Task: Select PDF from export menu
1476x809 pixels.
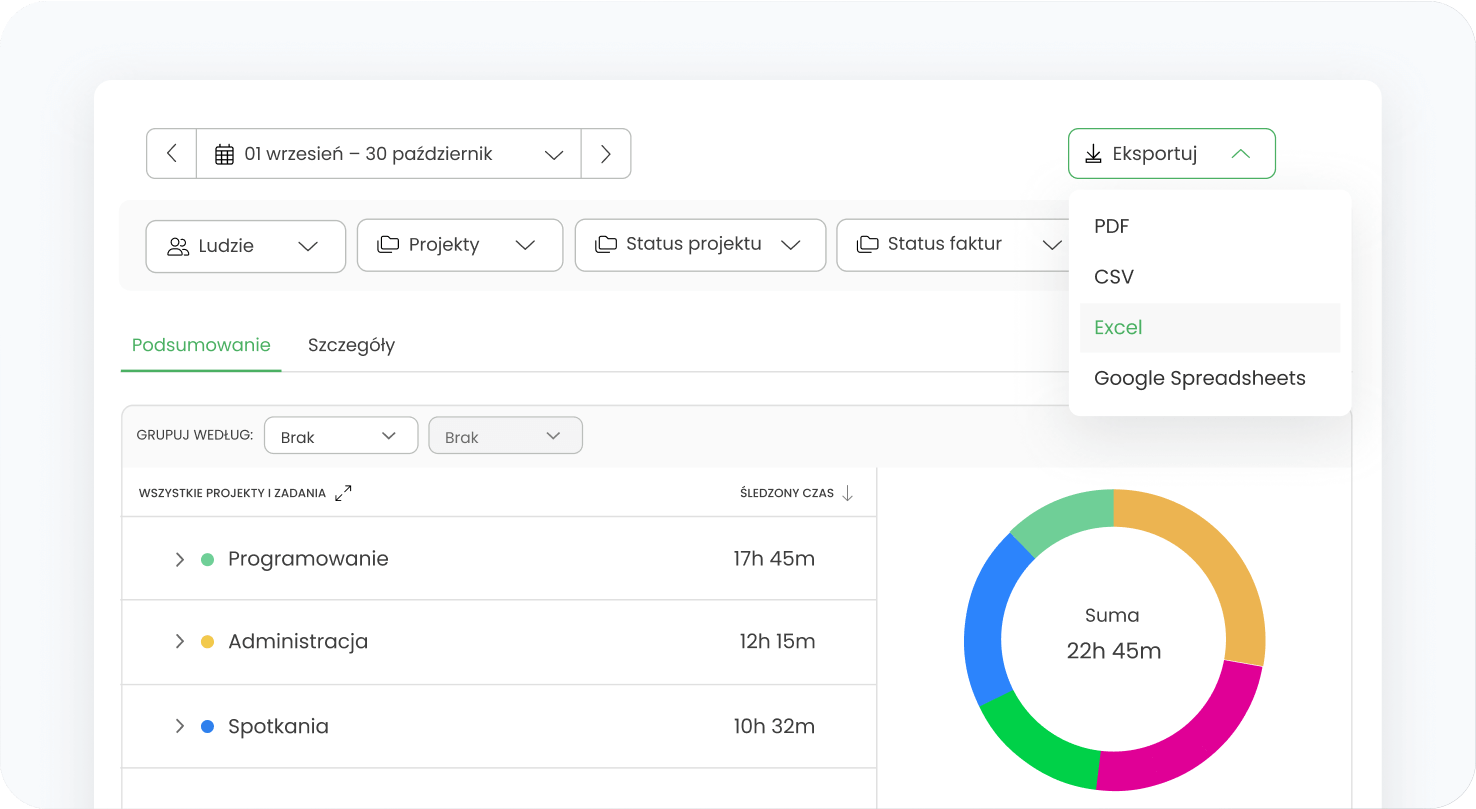Action: tap(1111, 227)
